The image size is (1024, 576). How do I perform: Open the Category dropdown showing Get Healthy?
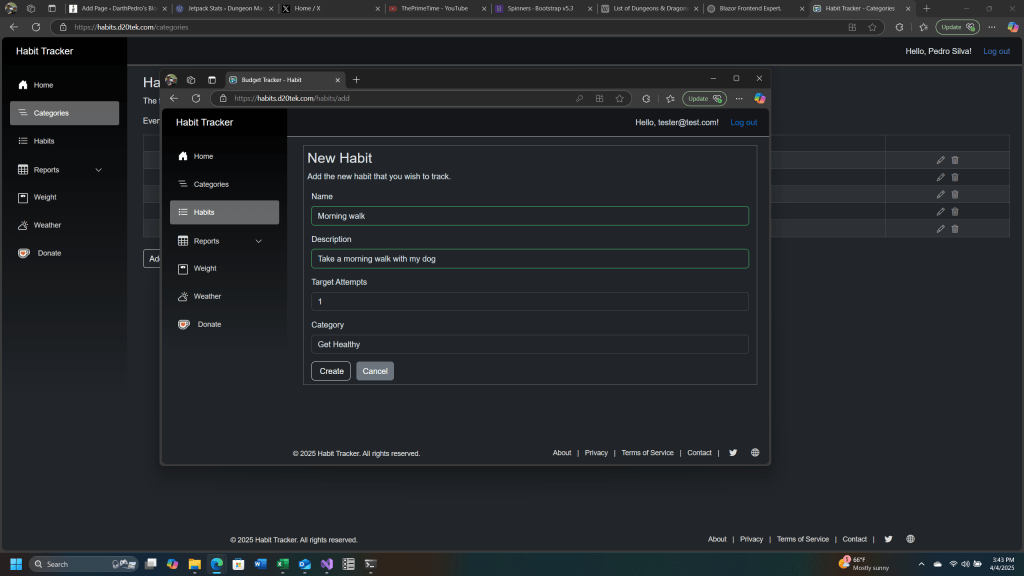[x=529, y=344]
